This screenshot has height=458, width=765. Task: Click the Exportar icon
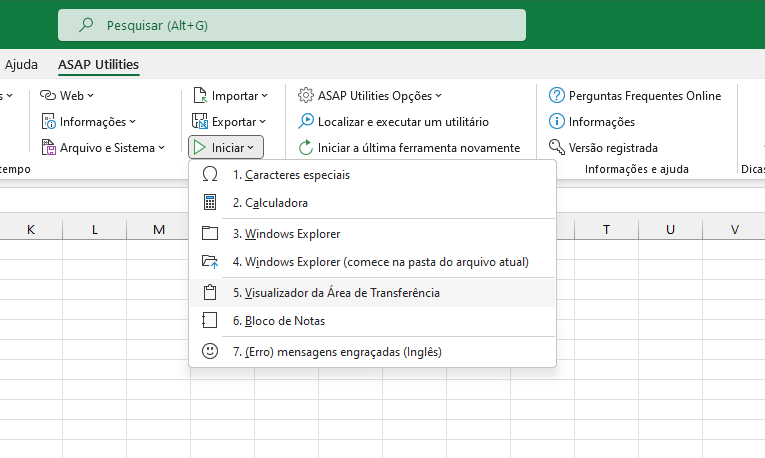click(x=200, y=121)
